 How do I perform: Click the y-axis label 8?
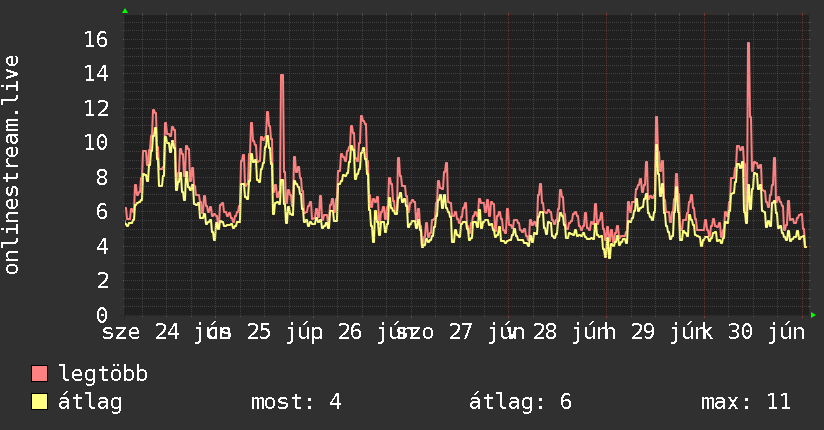[102, 177]
